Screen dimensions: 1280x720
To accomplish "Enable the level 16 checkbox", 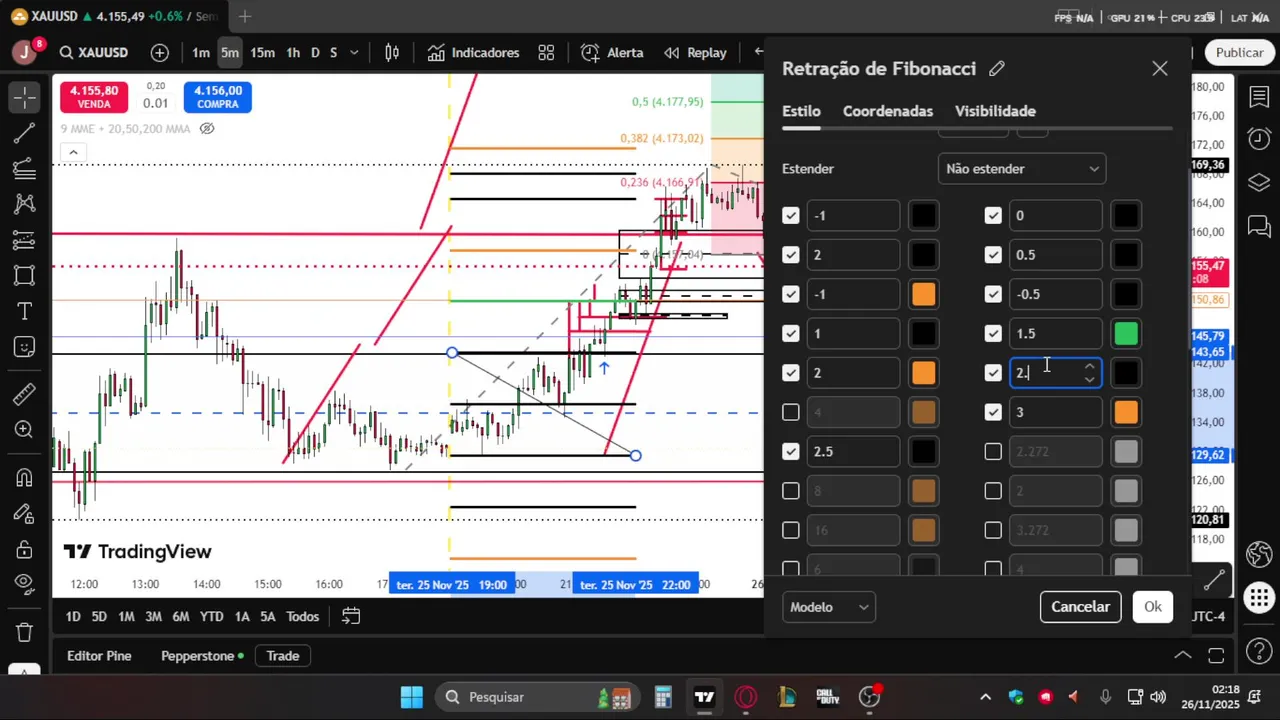I will [791, 530].
